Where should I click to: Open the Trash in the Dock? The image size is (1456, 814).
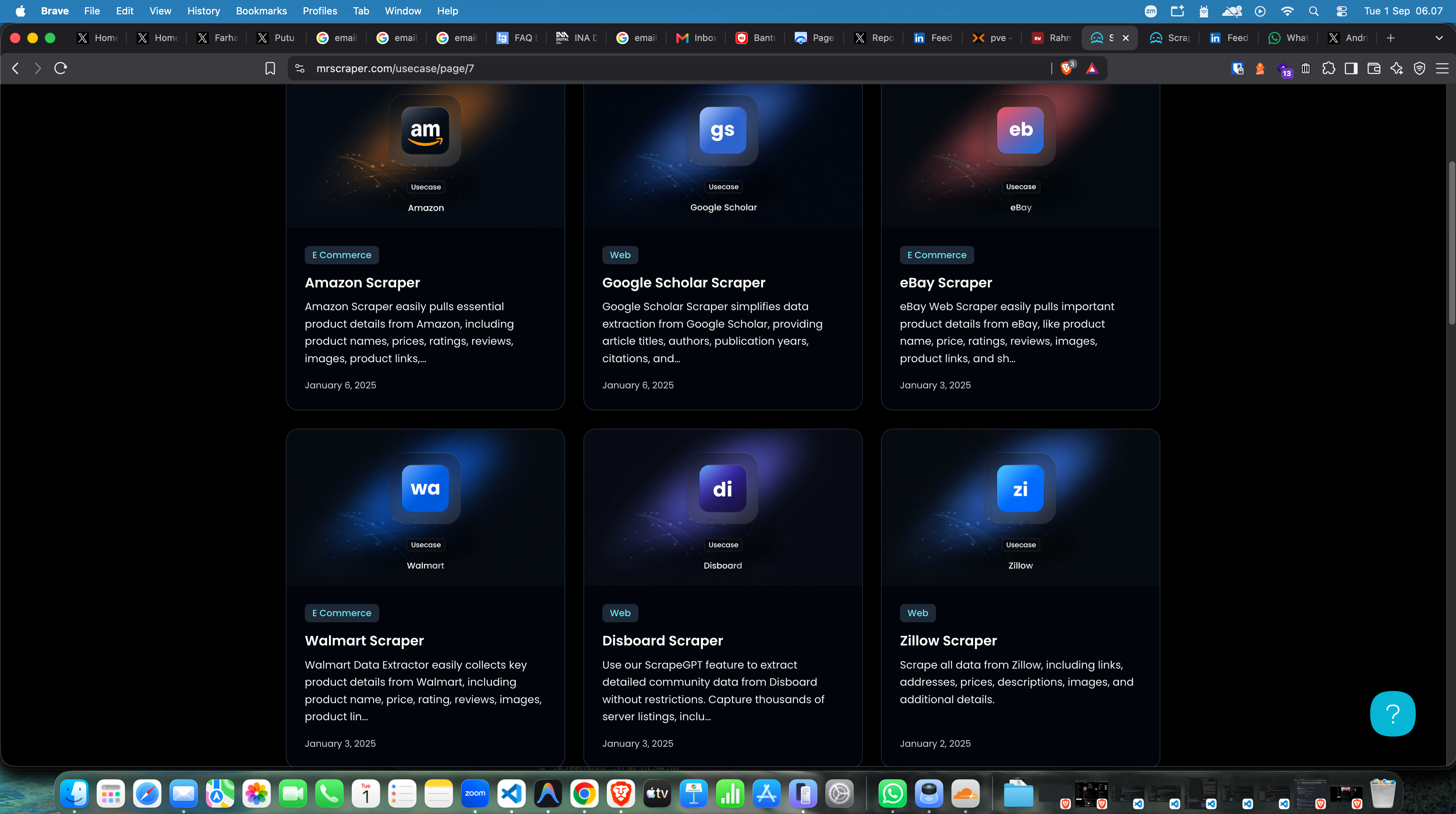pyautogui.click(x=1382, y=794)
